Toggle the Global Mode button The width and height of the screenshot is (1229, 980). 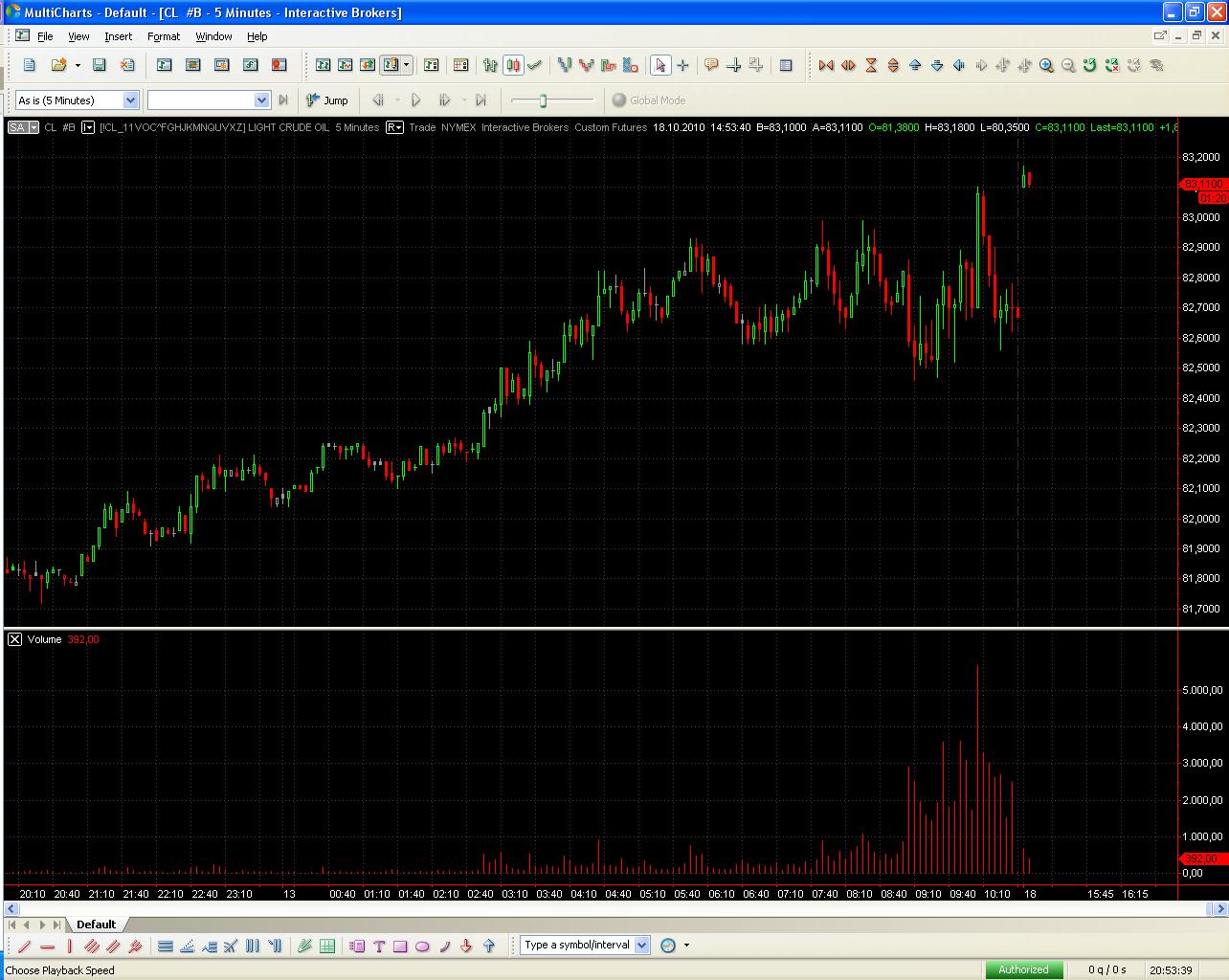(648, 100)
